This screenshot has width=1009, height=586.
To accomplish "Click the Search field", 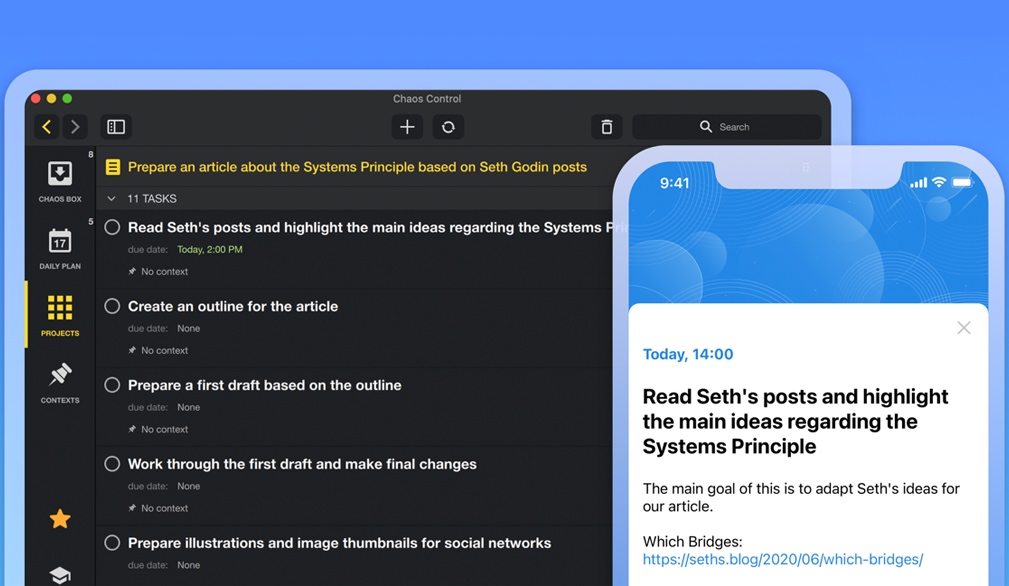I will point(727,127).
